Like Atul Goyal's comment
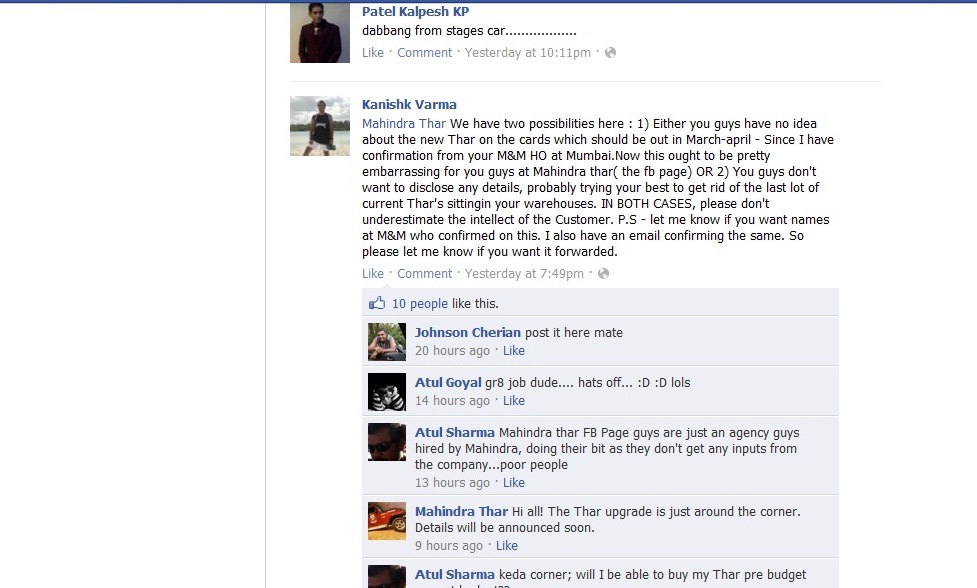The height and width of the screenshot is (588, 977). tap(514, 401)
